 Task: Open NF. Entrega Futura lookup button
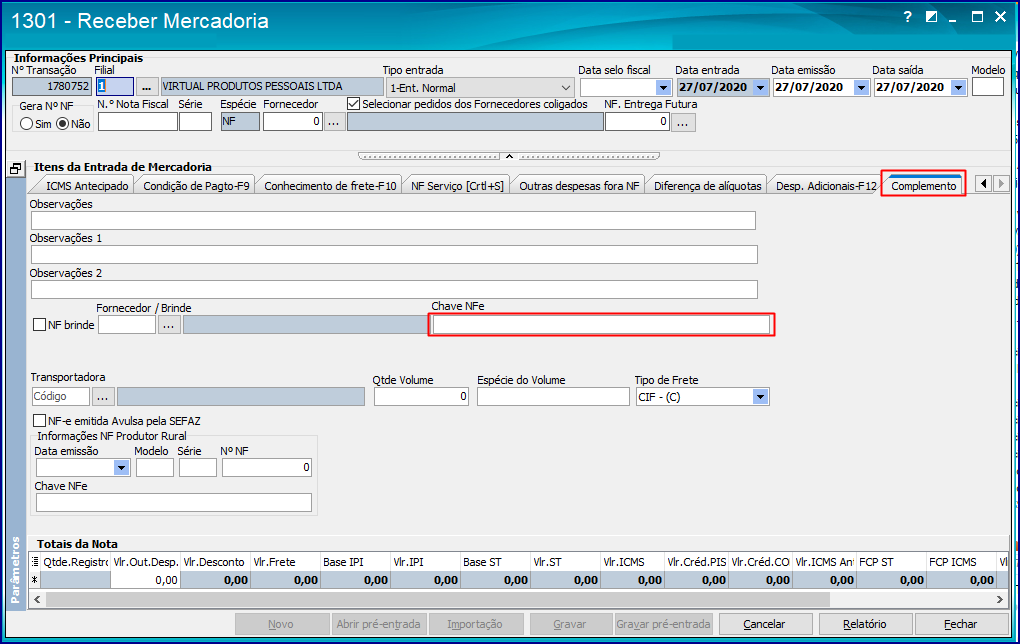pyautogui.click(x=683, y=122)
